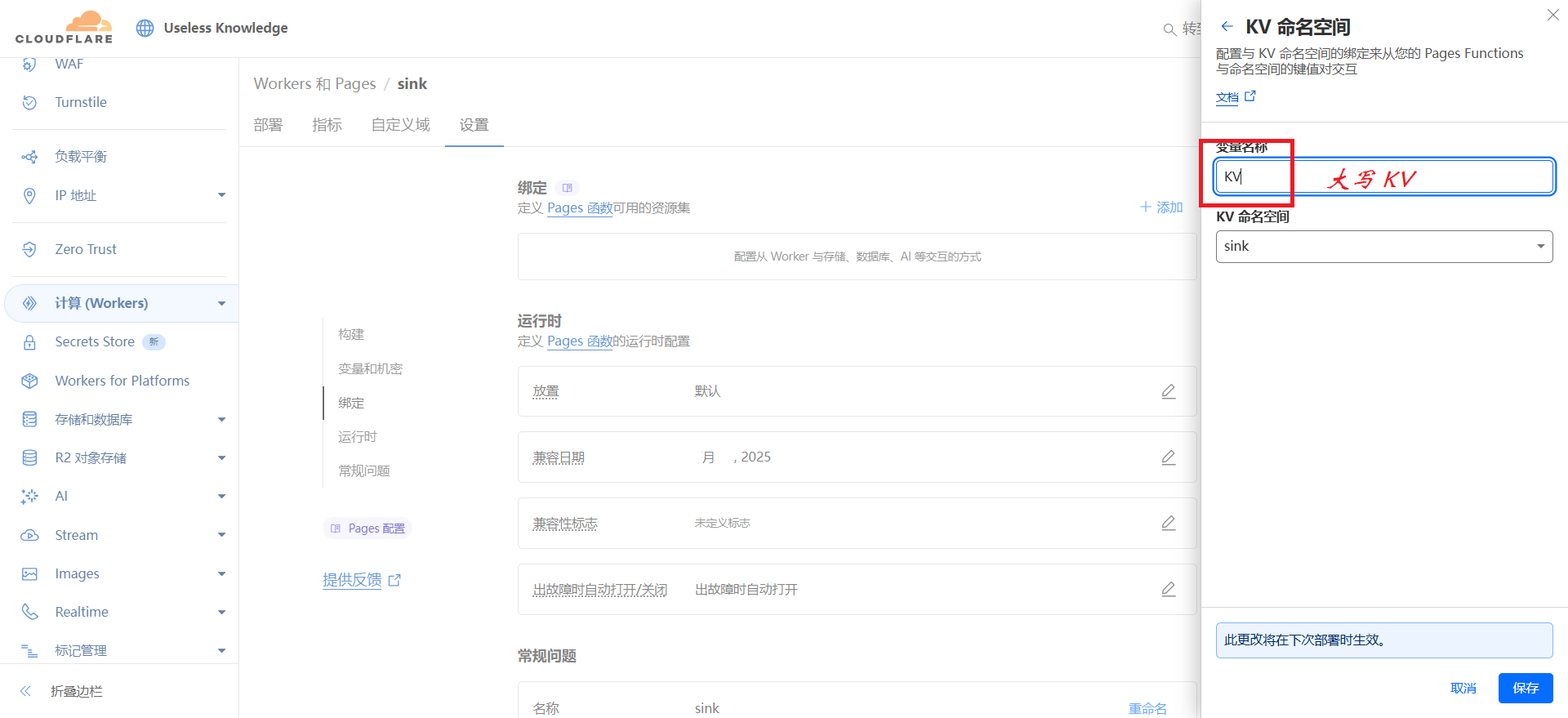Screen dimensions: 1568x718
Task: Click the Cloudflare logo
Action: pos(65,28)
